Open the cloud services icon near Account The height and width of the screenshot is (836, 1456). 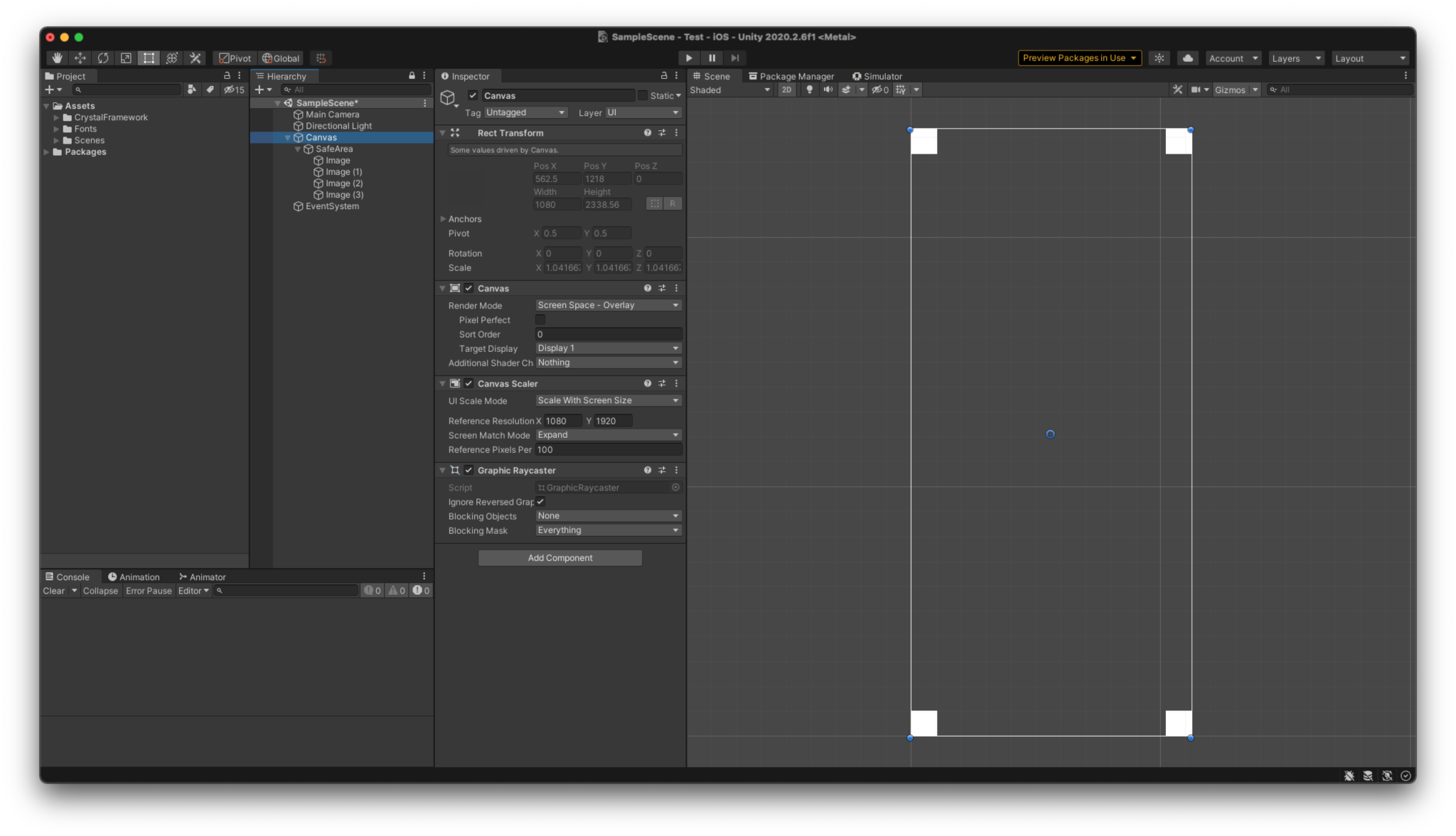(1187, 58)
